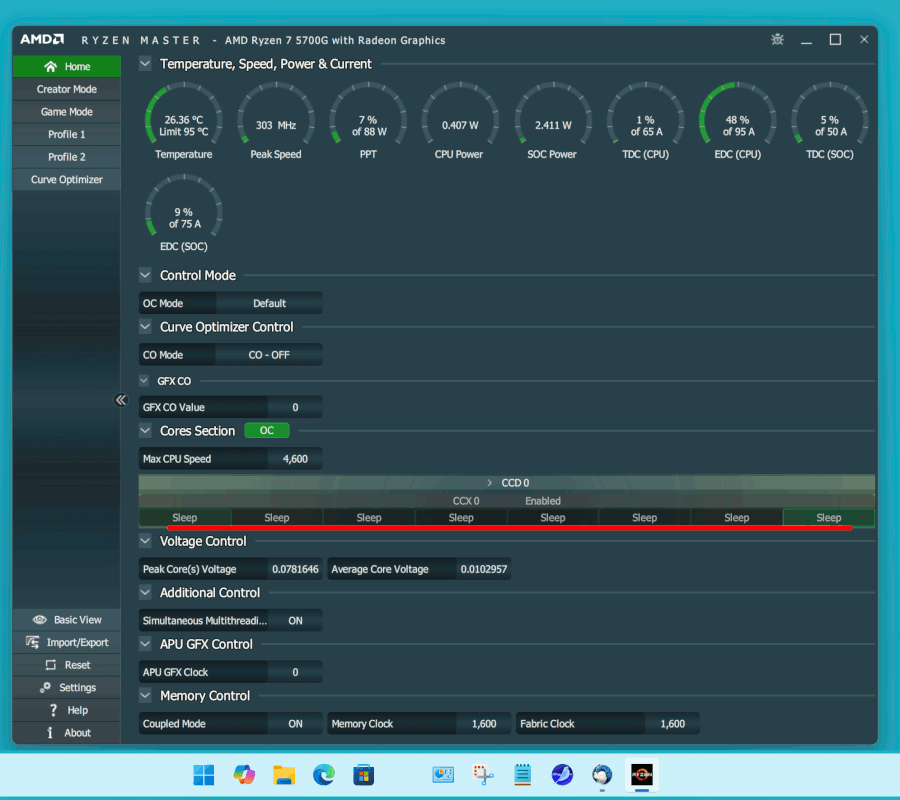Collapse the APU GFX Control section
Screen dimensions: 900x800
pyautogui.click(x=145, y=644)
